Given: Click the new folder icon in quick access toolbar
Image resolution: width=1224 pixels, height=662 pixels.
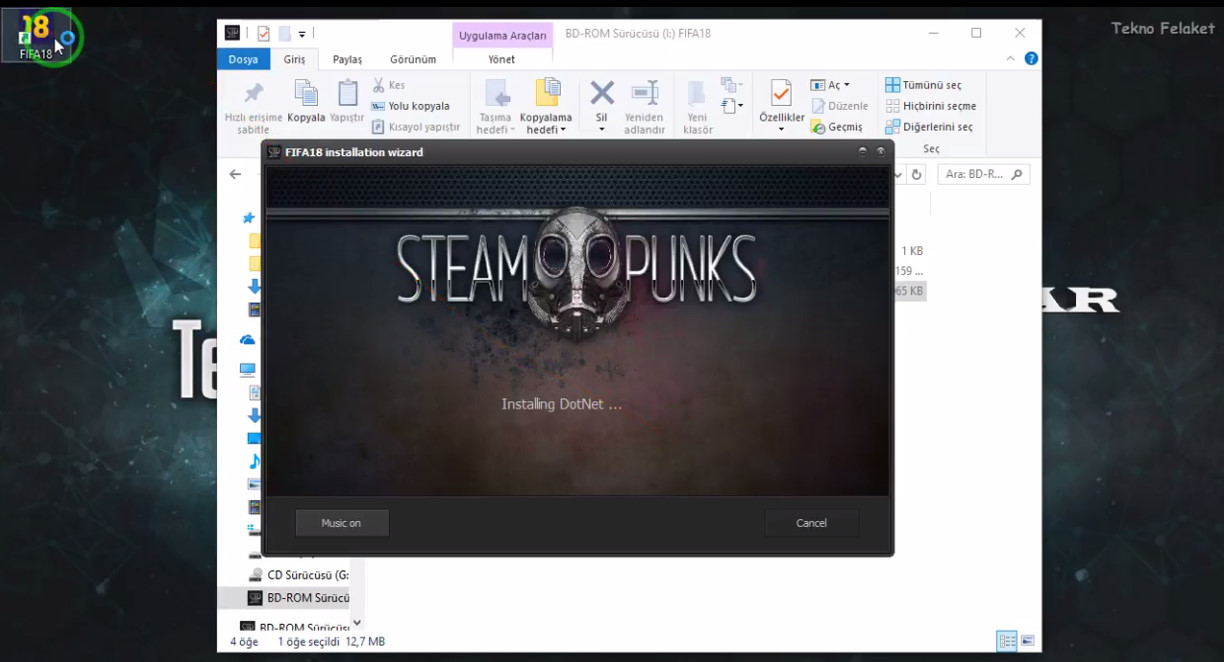Looking at the screenshot, I should 284,33.
